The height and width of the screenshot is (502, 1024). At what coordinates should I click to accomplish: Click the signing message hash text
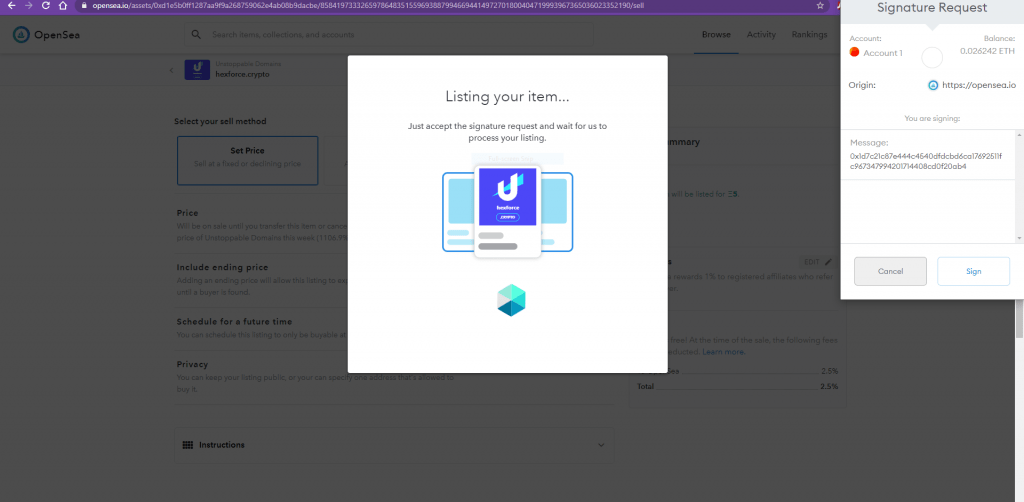click(927, 161)
